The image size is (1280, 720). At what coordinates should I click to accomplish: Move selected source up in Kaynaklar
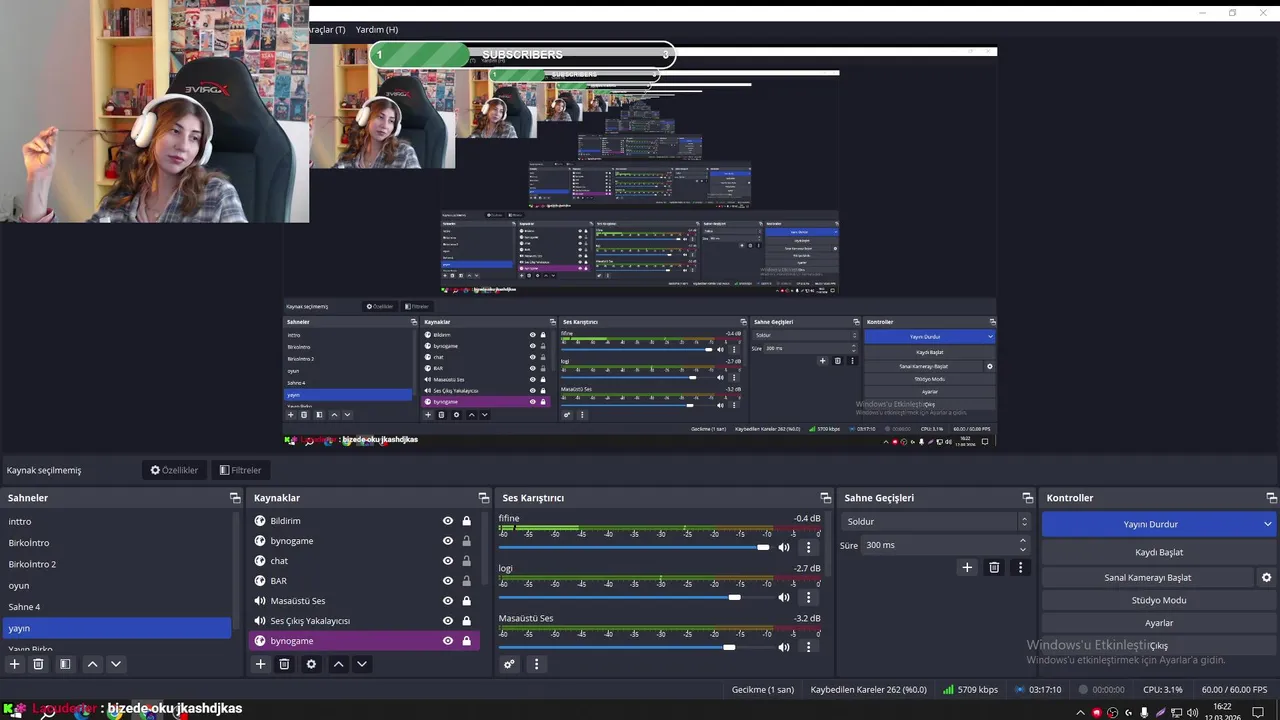click(338, 664)
